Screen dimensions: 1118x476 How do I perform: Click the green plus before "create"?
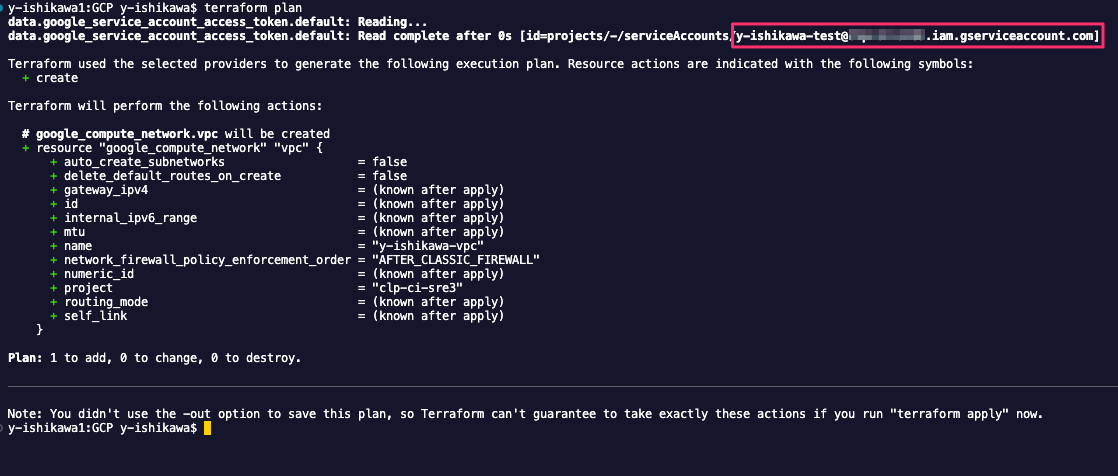26,78
